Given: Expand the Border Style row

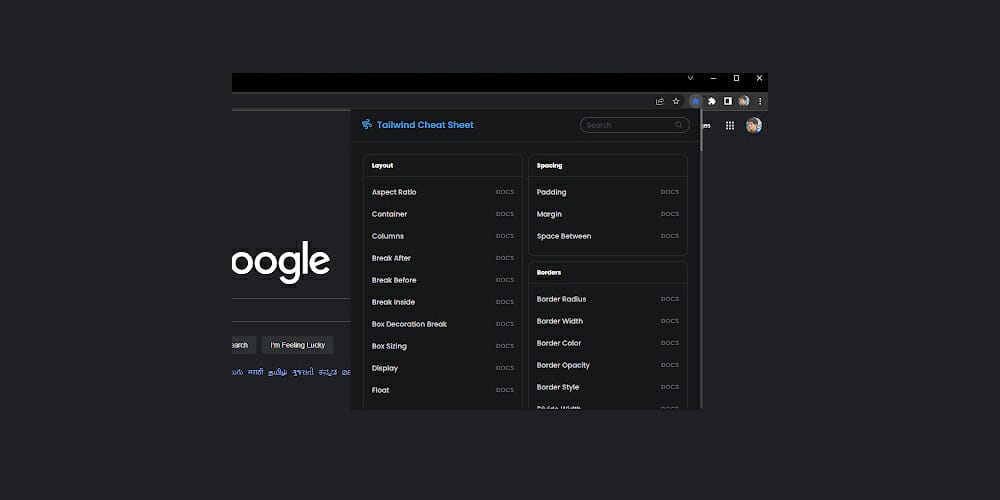Looking at the screenshot, I should [608, 387].
